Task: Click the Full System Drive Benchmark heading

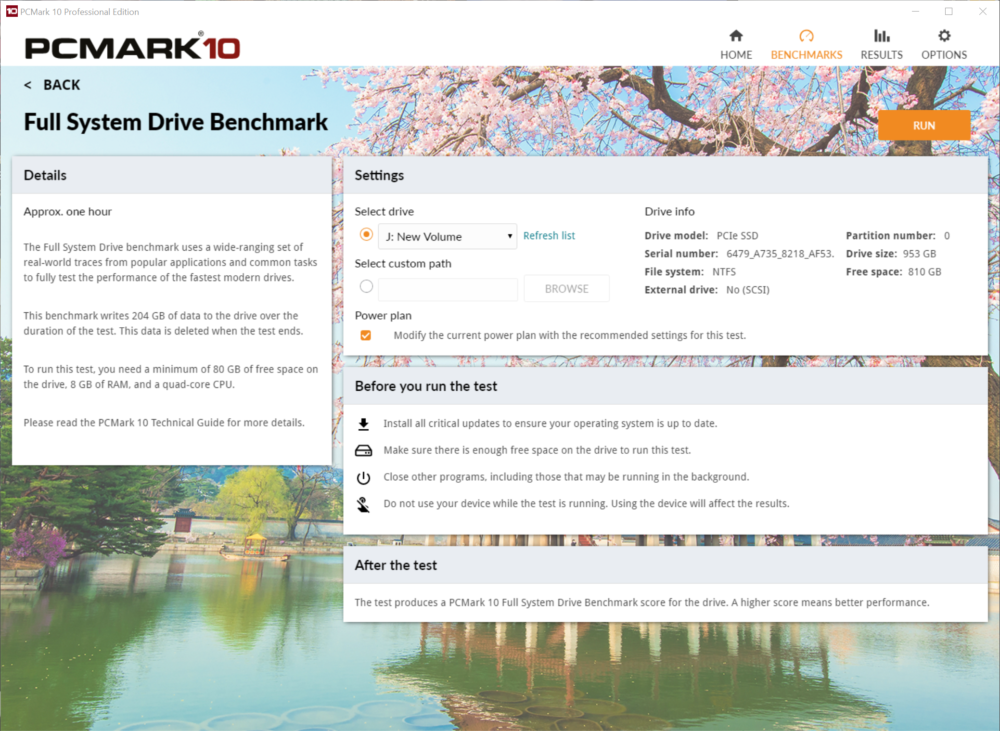Action: point(176,122)
